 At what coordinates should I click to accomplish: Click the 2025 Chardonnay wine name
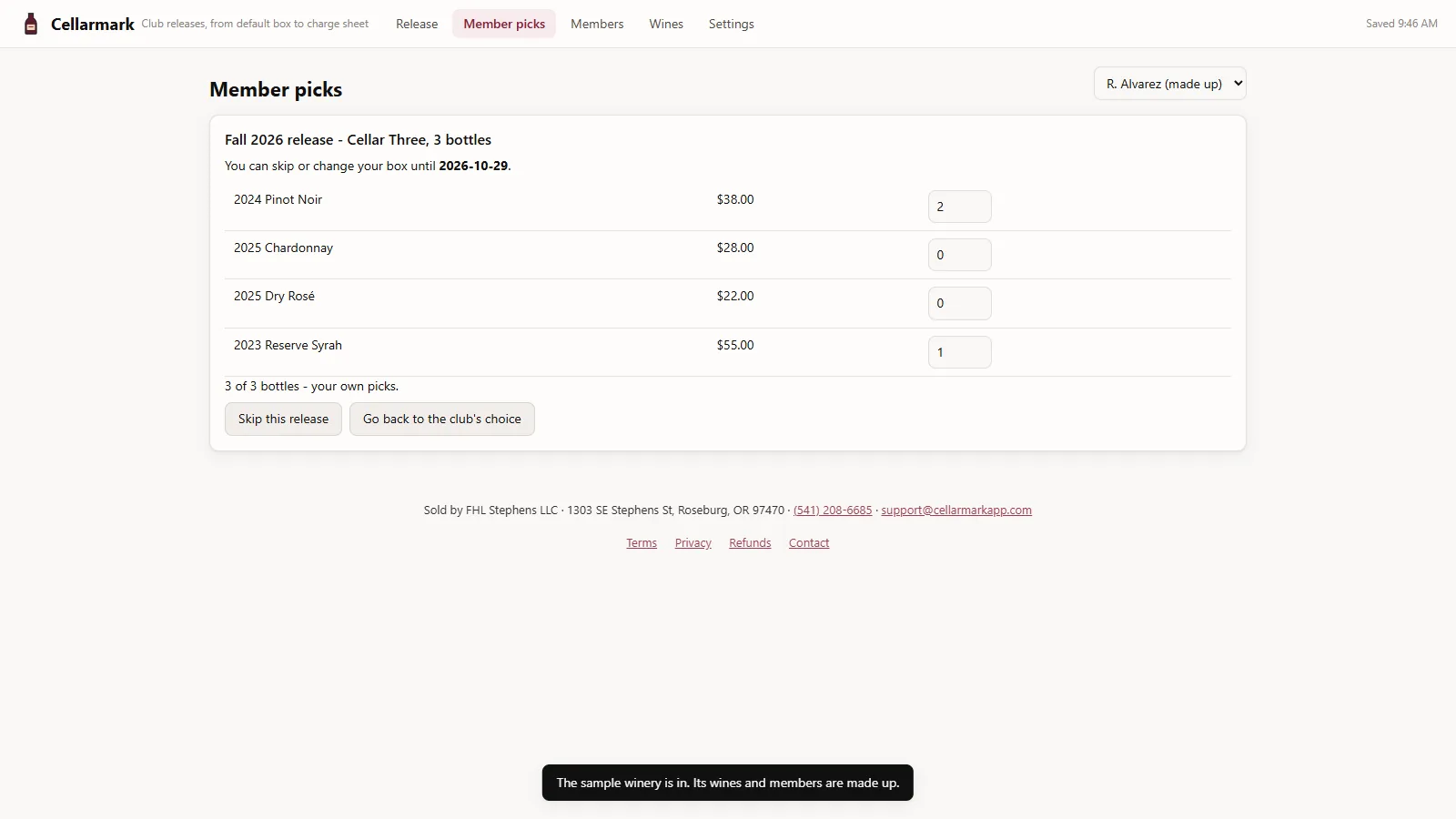point(284,248)
